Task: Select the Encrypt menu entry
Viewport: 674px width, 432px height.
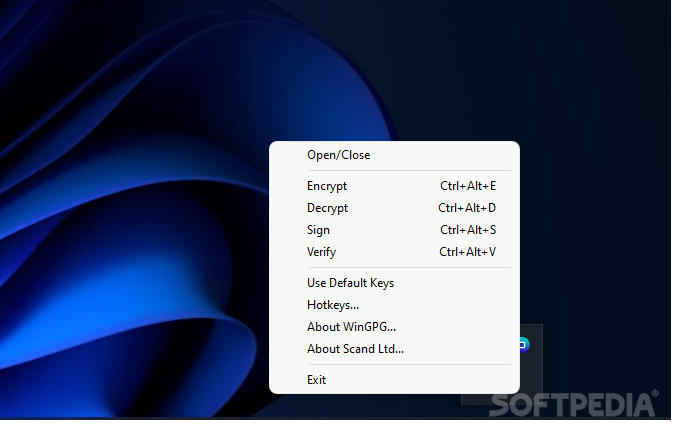Action: point(395,186)
